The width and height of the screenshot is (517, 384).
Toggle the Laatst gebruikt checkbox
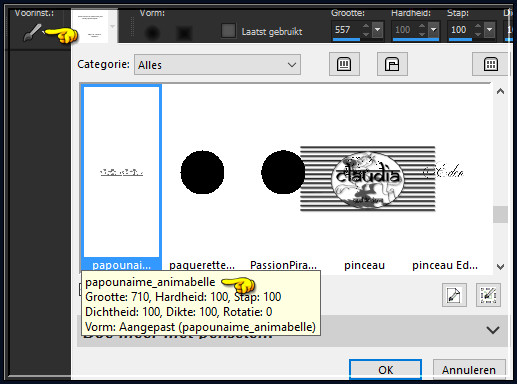tap(228, 31)
